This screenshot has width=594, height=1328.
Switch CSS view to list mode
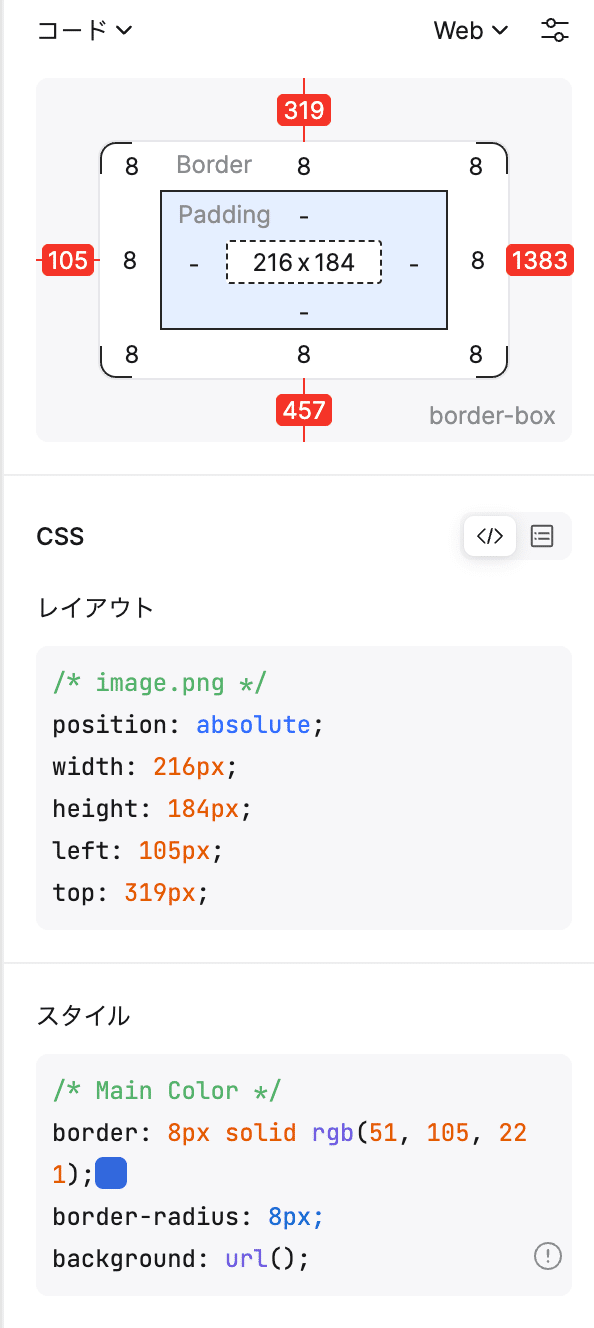point(542,536)
